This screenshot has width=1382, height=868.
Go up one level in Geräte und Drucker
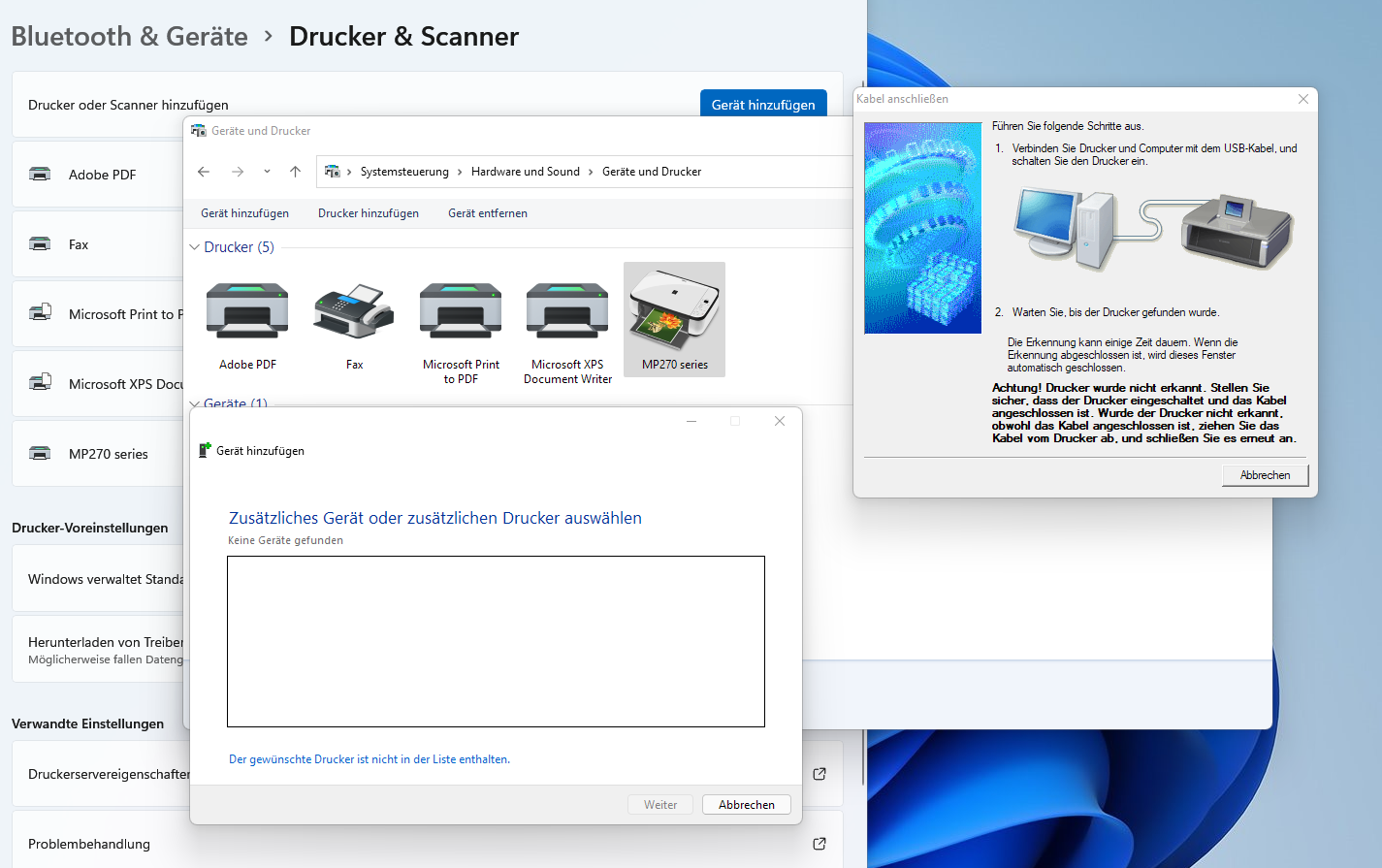pyautogui.click(x=296, y=172)
